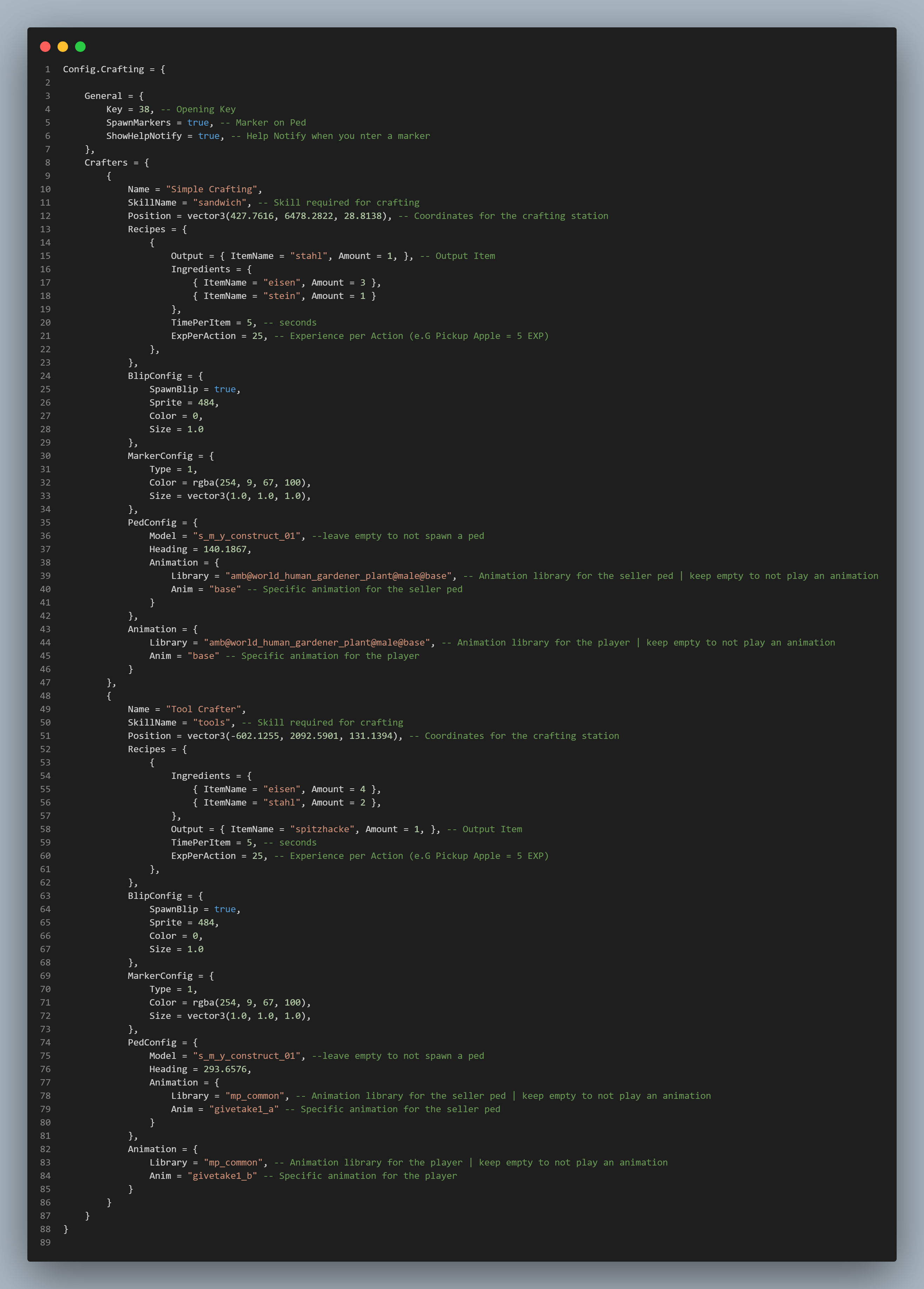Click the Heading value 293.6576
The height and width of the screenshot is (1289, 924).
pyautogui.click(x=225, y=1069)
